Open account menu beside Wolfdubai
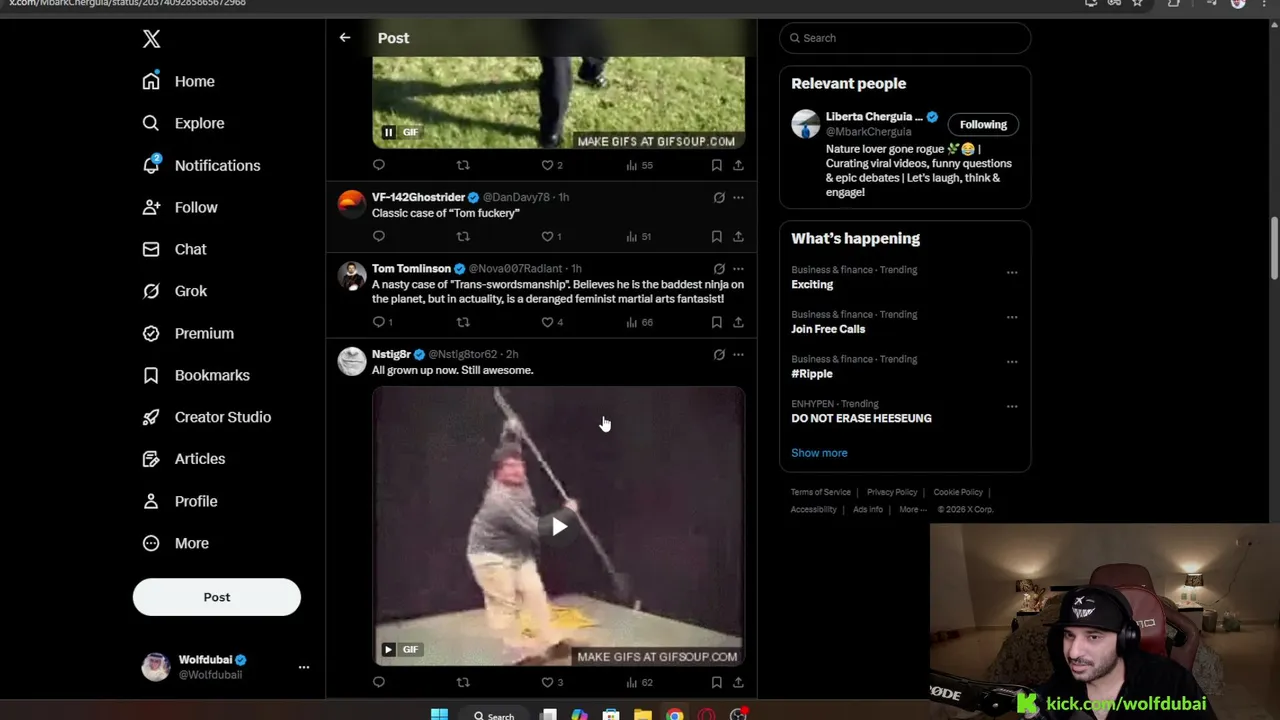 pos(303,667)
